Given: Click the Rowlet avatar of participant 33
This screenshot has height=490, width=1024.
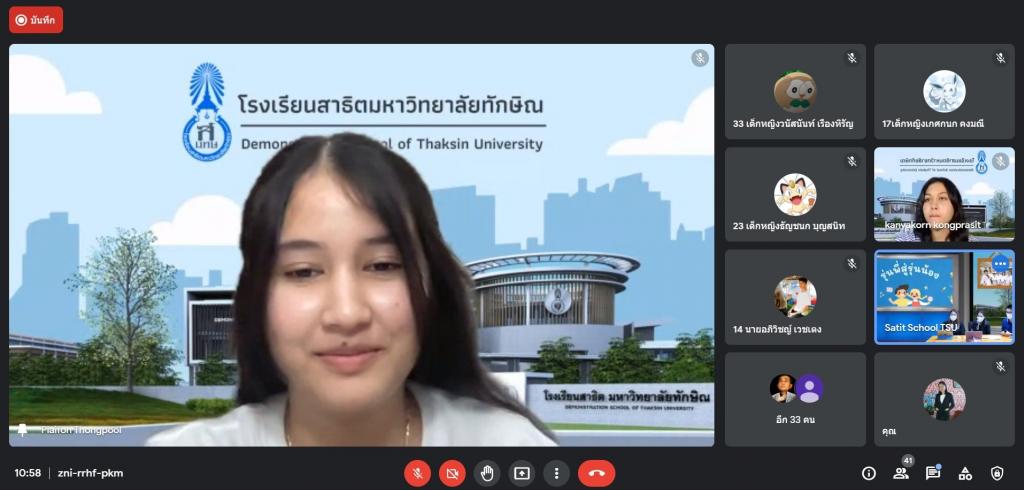Looking at the screenshot, I should (795, 91).
